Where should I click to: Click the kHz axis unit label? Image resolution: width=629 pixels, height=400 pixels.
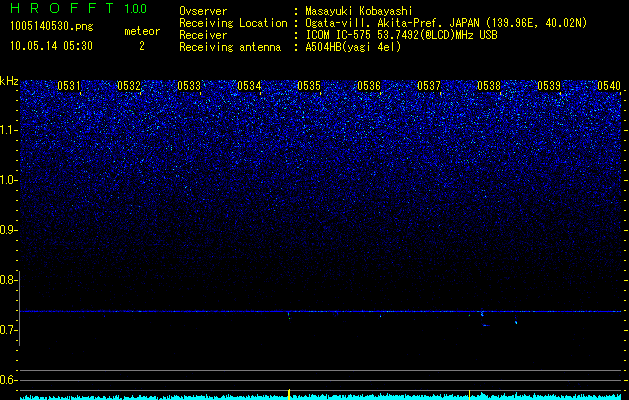[x=9, y=81]
